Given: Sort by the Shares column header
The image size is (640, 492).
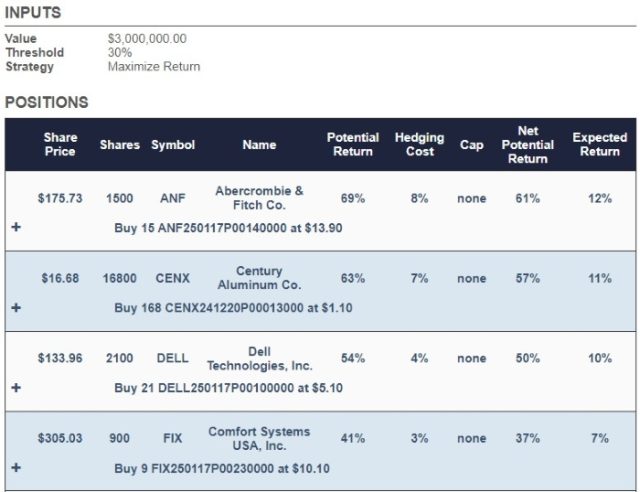Looking at the screenshot, I should pyautogui.click(x=120, y=145).
